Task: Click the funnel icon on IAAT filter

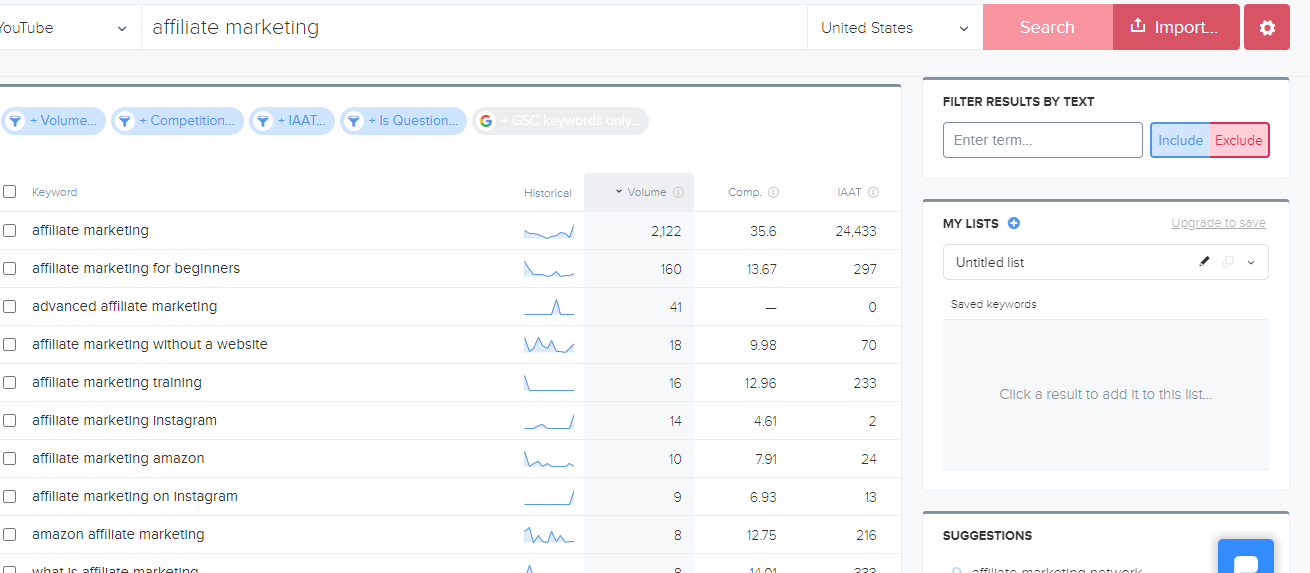Action: pos(263,121)
